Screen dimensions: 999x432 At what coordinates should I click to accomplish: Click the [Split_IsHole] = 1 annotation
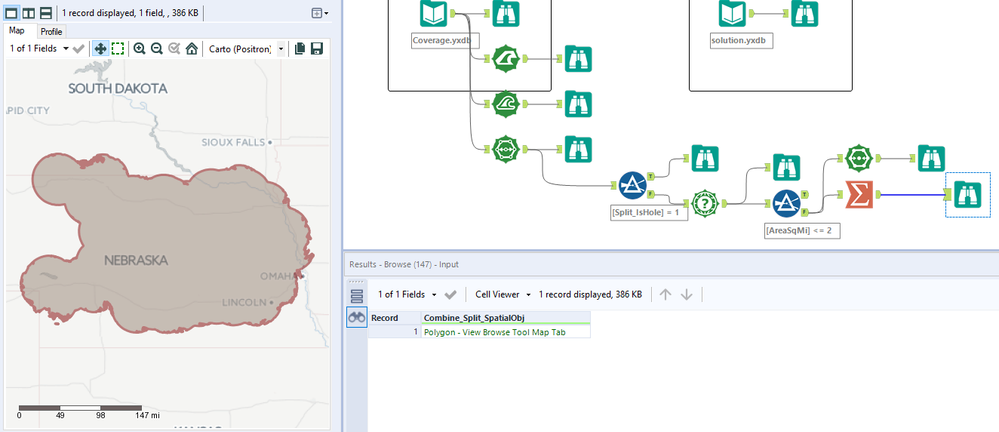click(x=649, y=213)
